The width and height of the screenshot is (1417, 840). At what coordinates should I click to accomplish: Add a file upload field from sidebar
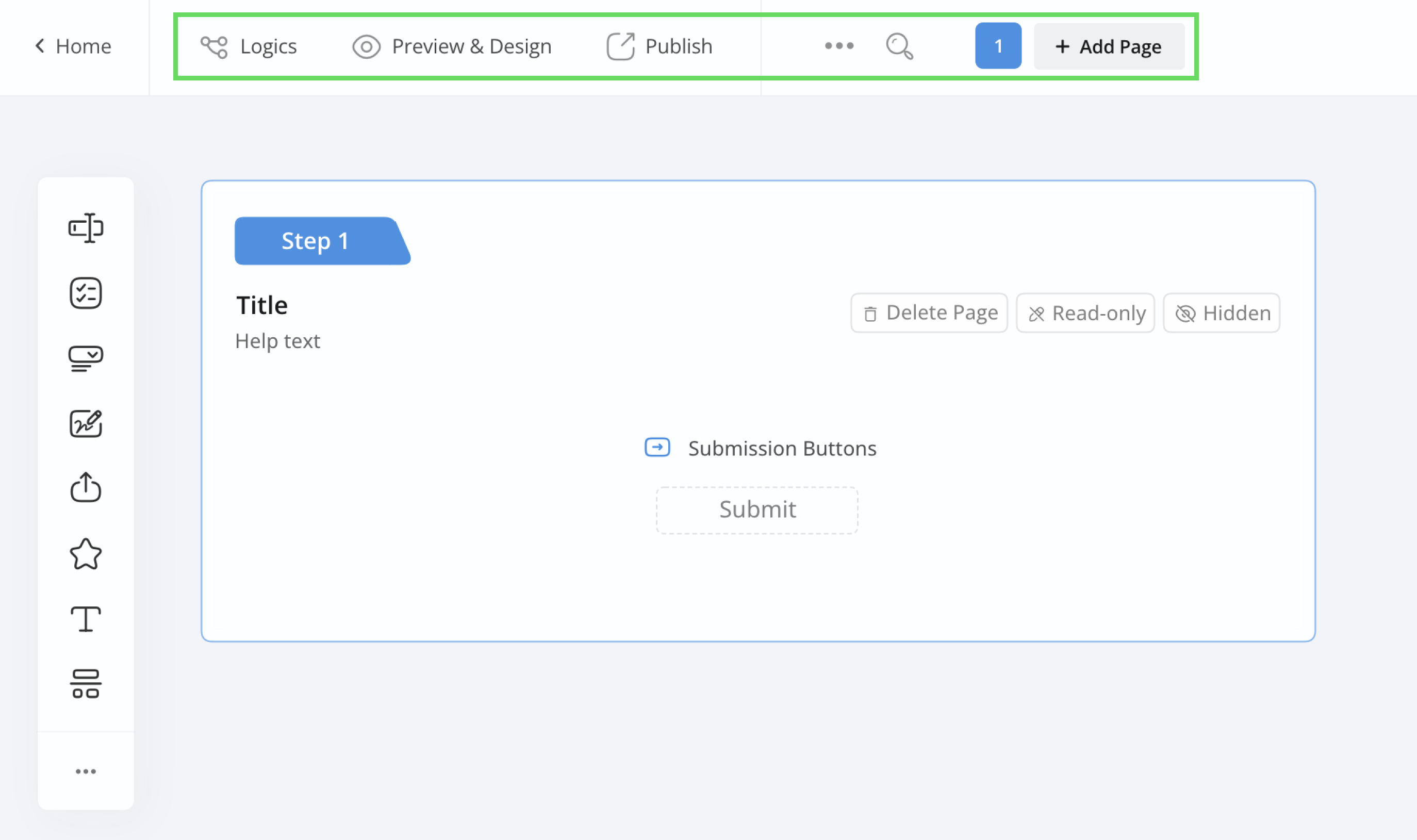tap(86, 487)
